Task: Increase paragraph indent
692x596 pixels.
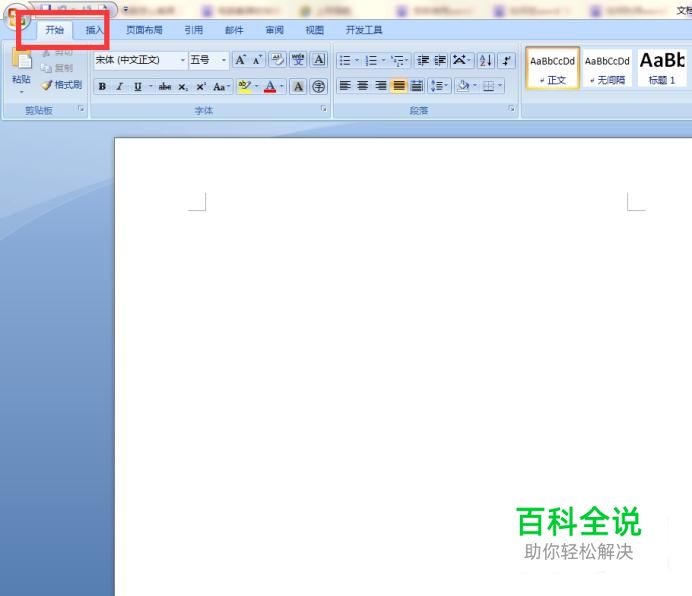Action: [x=440, y=60]
